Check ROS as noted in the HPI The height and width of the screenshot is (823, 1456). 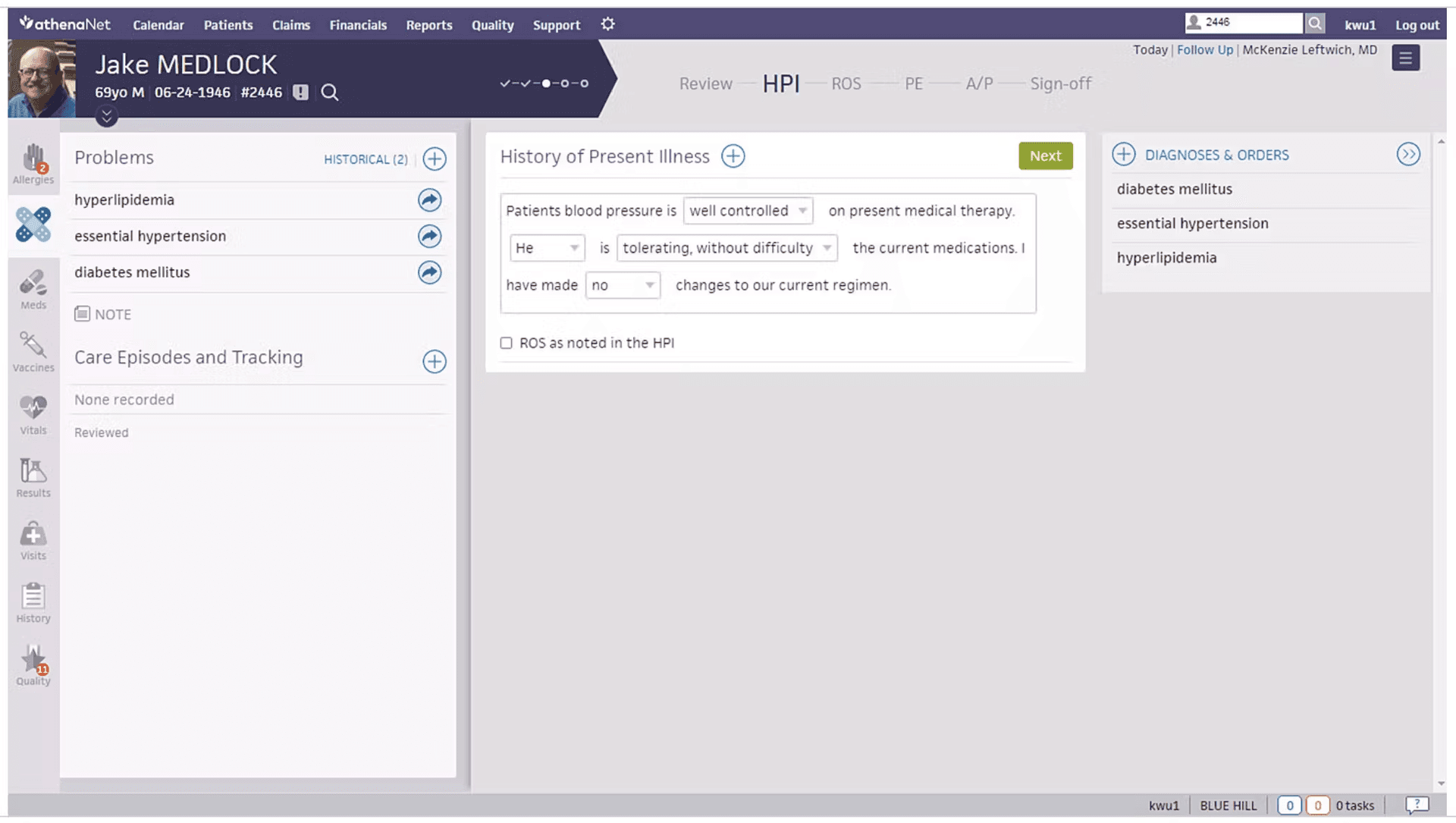point(507,344)
